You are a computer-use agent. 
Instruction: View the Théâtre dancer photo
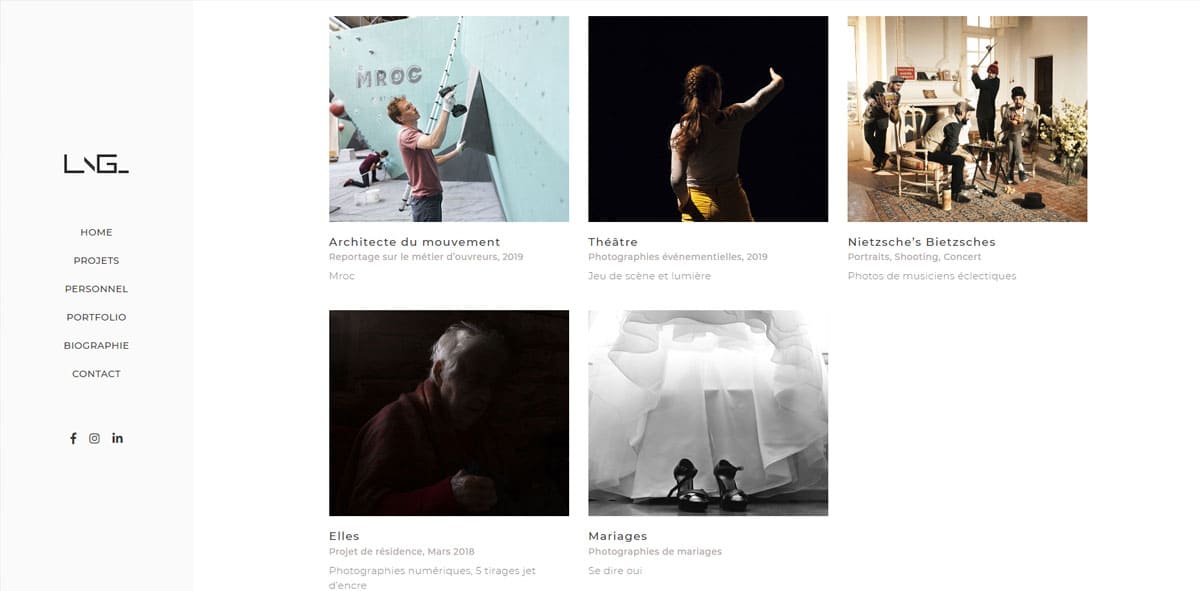708,119
